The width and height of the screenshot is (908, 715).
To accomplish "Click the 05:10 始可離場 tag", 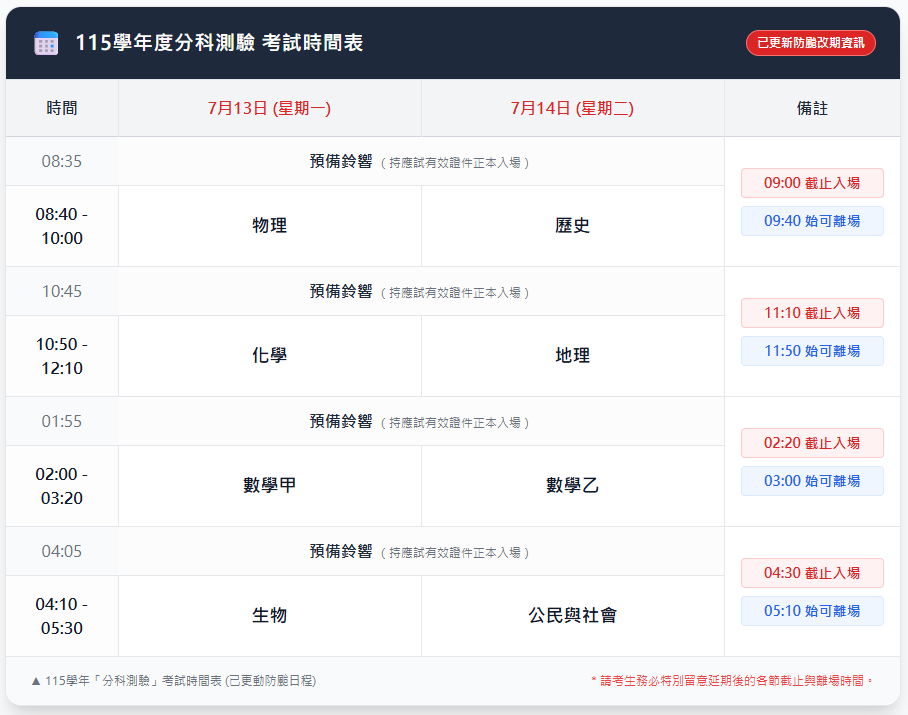I will click(x=812, y=611).
